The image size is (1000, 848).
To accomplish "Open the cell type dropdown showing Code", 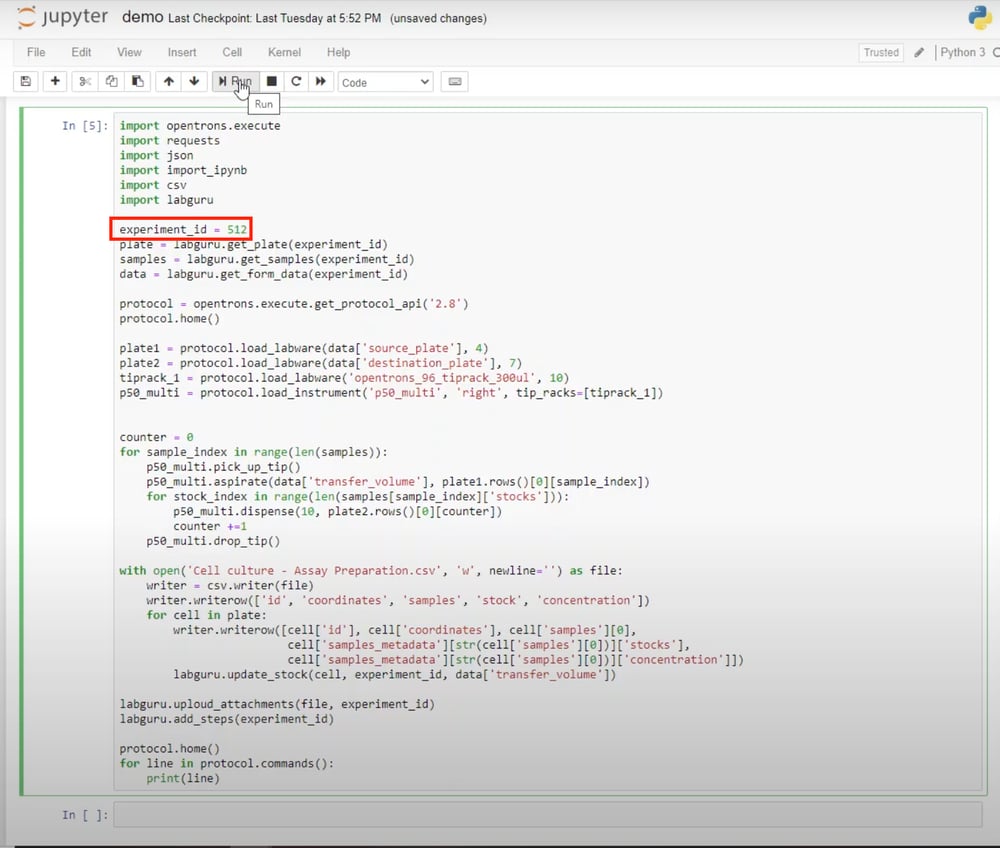I will pos(385,81).
